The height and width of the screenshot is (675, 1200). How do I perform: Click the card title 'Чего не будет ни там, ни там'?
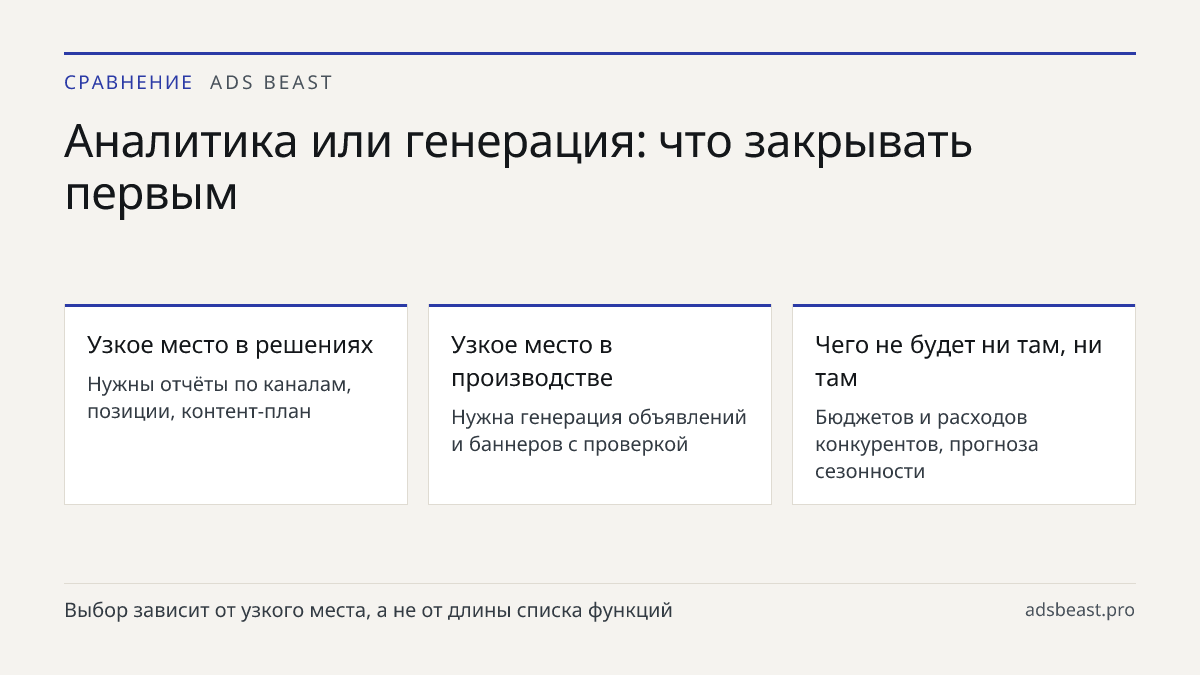tap(959, 361)
